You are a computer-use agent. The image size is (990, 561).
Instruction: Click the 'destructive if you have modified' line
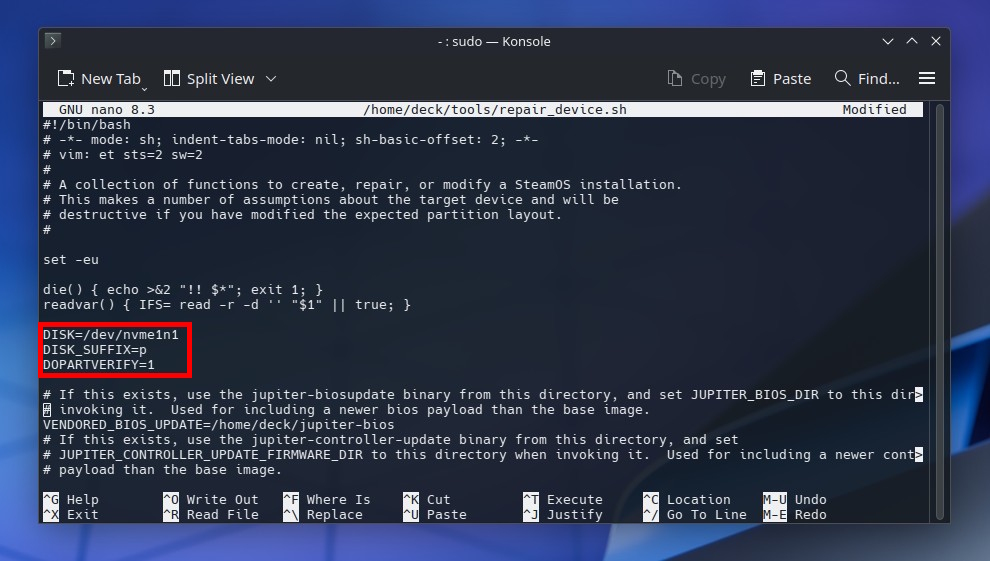(302, 215)
